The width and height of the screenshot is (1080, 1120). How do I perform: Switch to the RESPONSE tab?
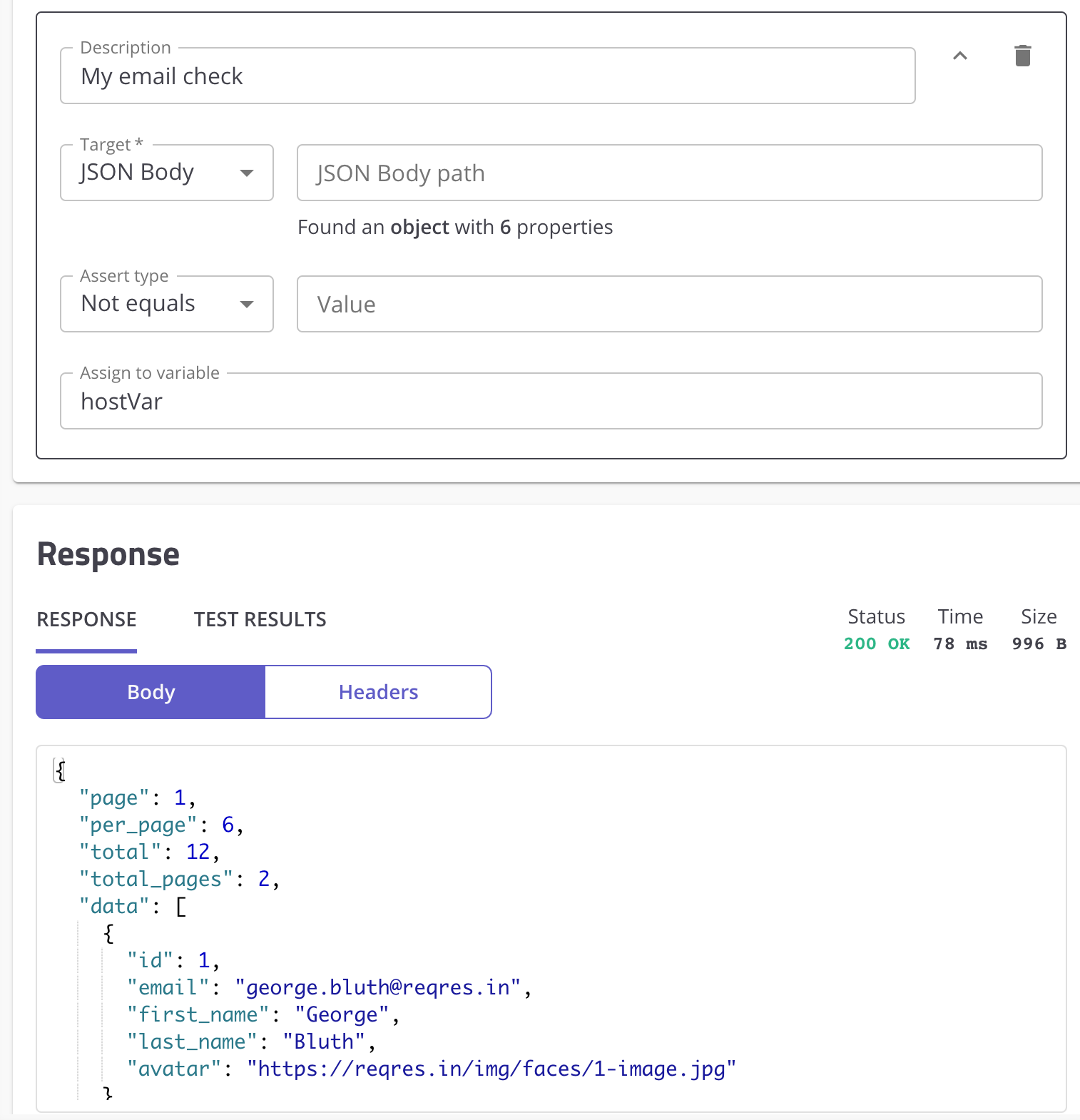pos(86,619)
